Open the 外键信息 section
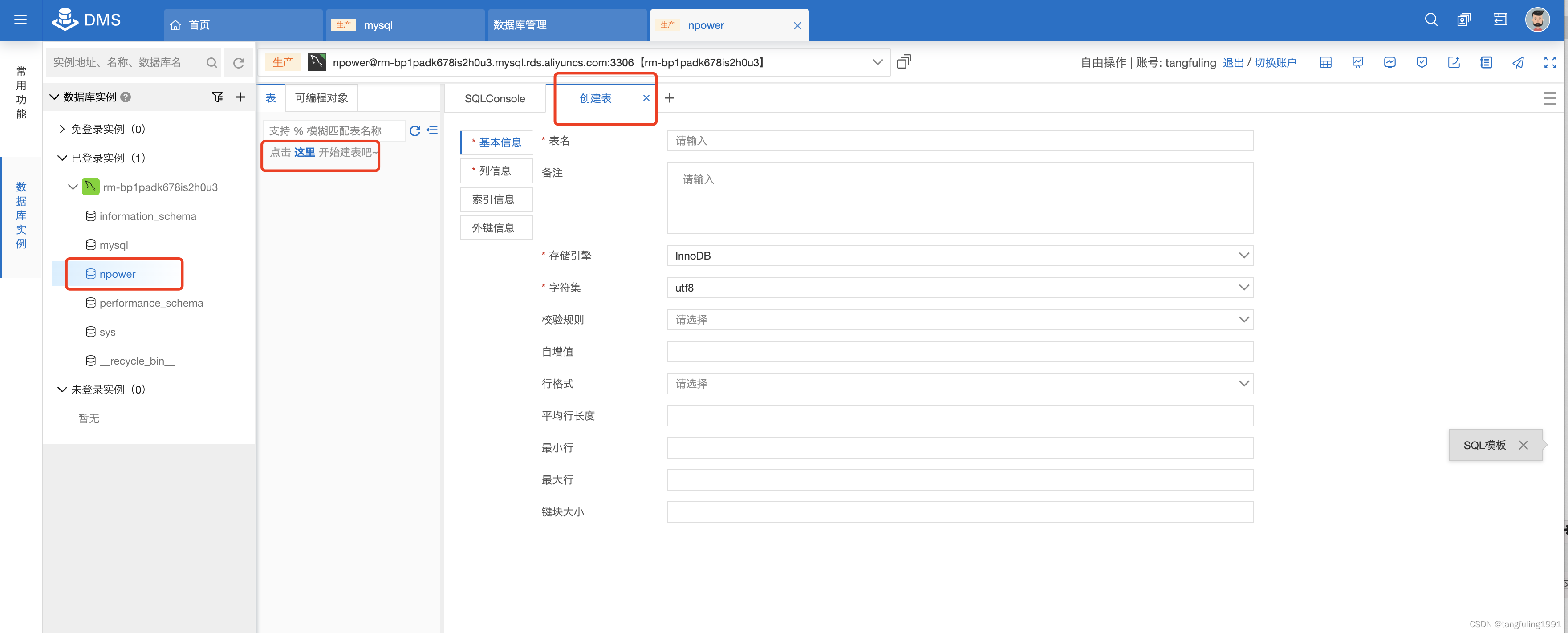Viewport: 1568px width, 633px height. (x=497, y=227)
